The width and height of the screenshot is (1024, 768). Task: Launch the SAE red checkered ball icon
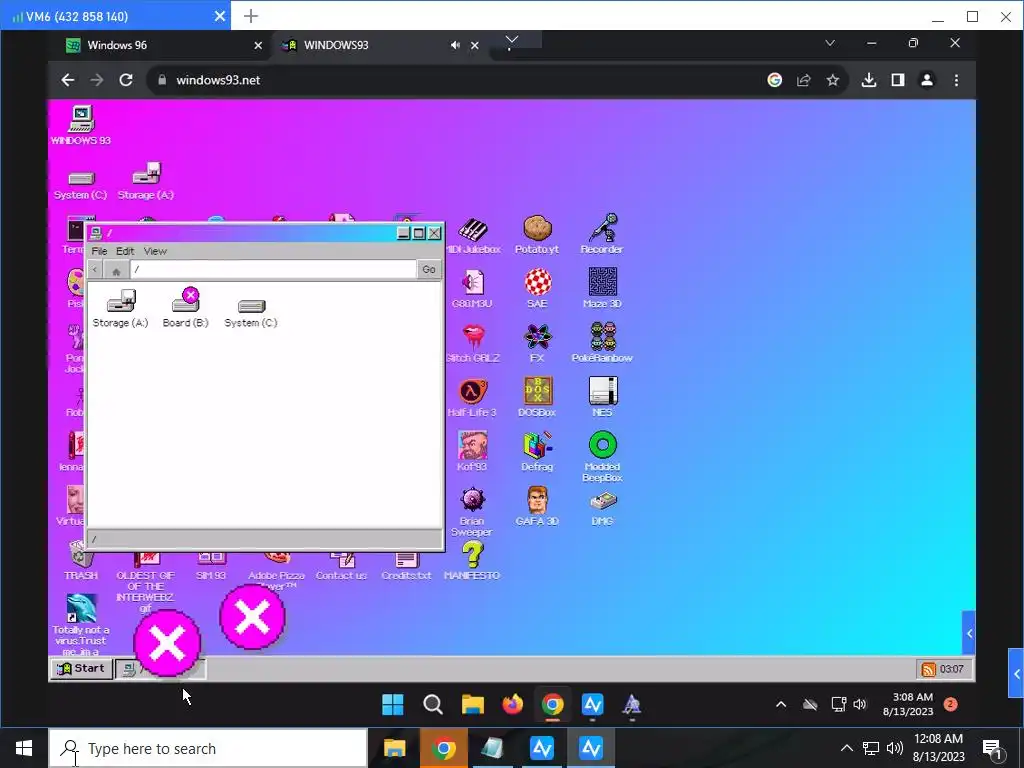[537, 289]
